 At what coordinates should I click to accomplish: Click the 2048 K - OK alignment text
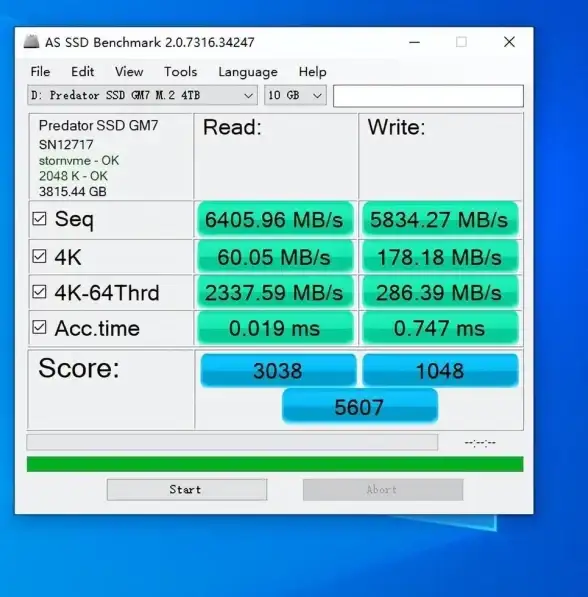coord(73,176)
